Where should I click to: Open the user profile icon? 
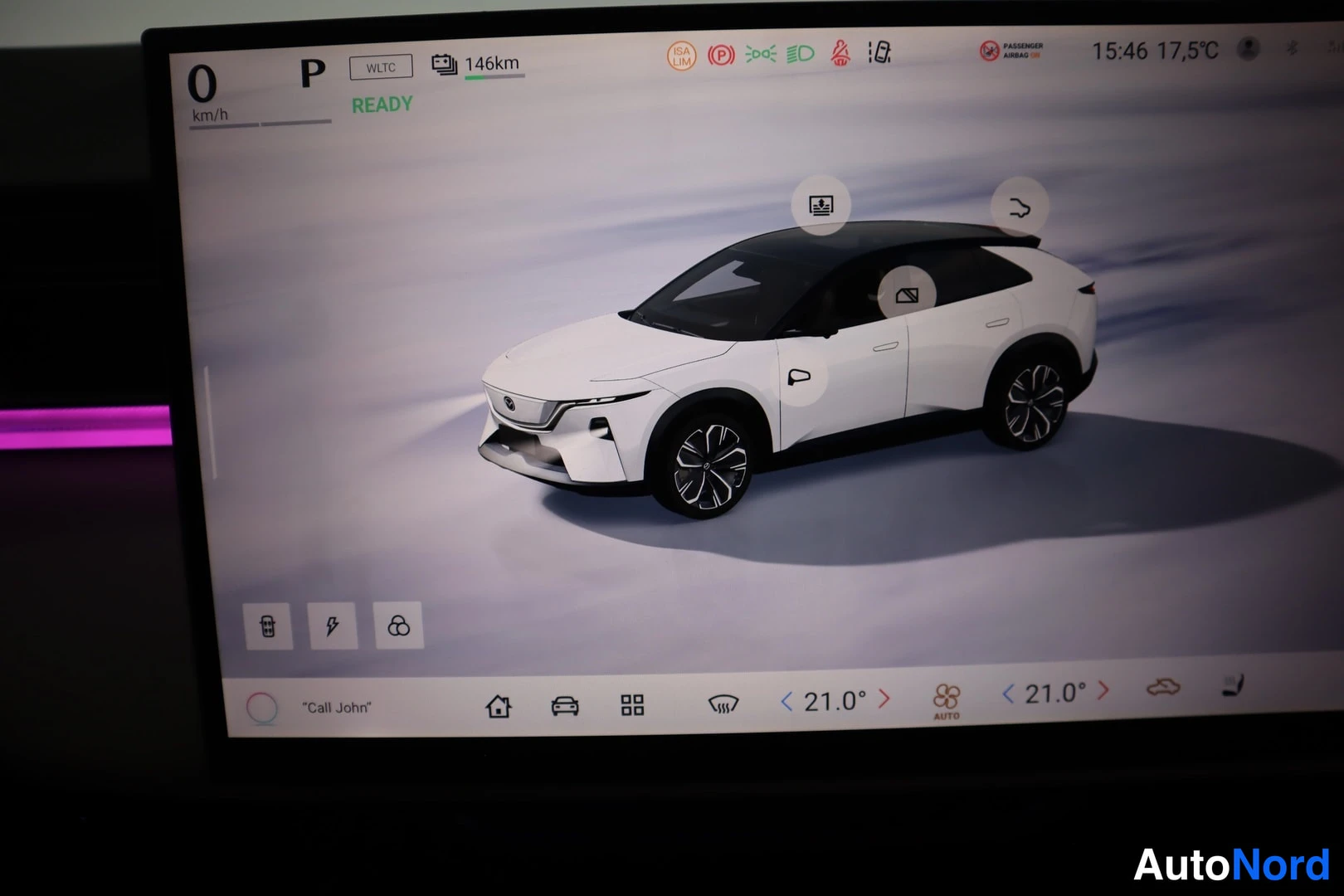coord(1248,49)
